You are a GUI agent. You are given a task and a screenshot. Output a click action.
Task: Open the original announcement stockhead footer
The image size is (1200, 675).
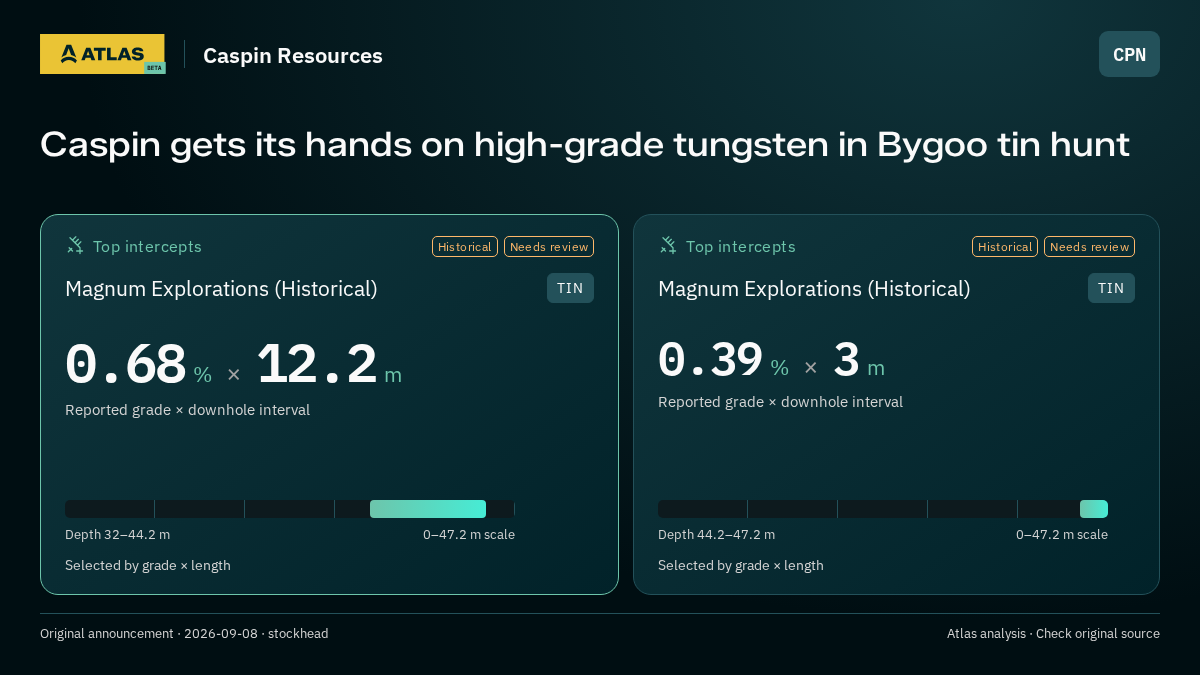(x=184, y=634)
